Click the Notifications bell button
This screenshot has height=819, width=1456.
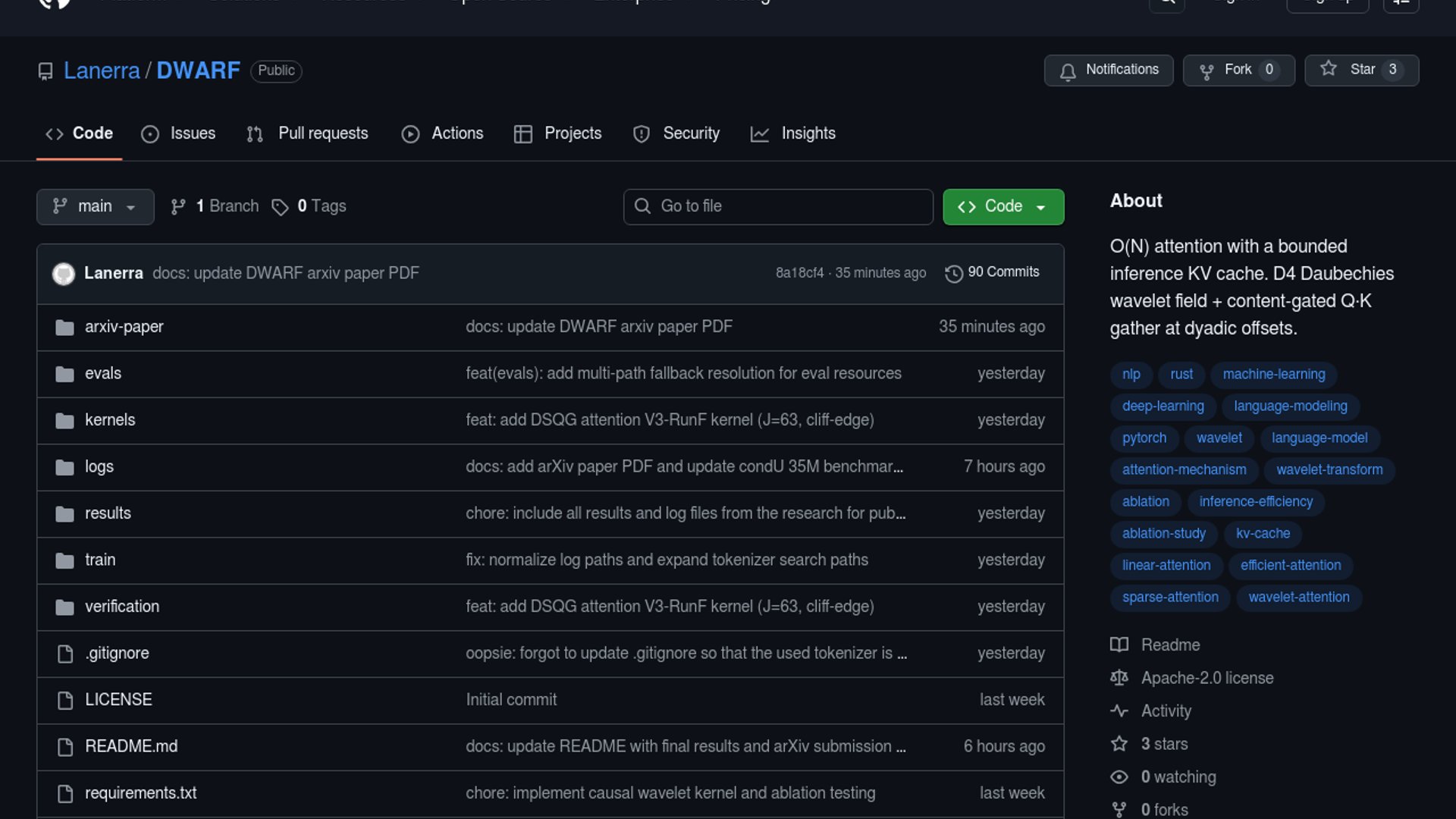tap(1108, 70)
